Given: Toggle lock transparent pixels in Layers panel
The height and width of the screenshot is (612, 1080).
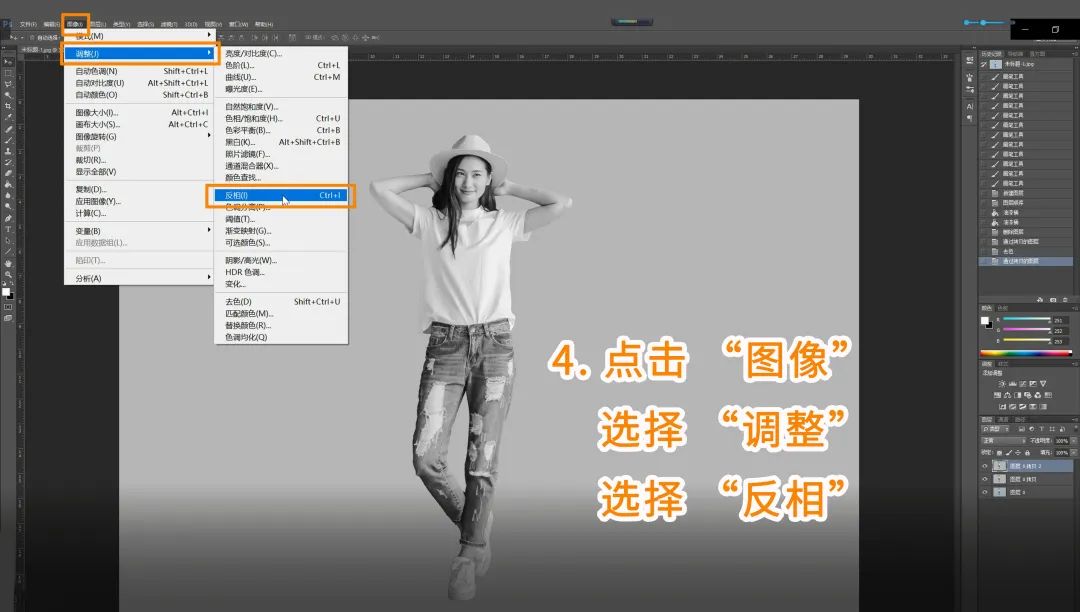Looking at the screenshot, I should [x=999, y=453].
